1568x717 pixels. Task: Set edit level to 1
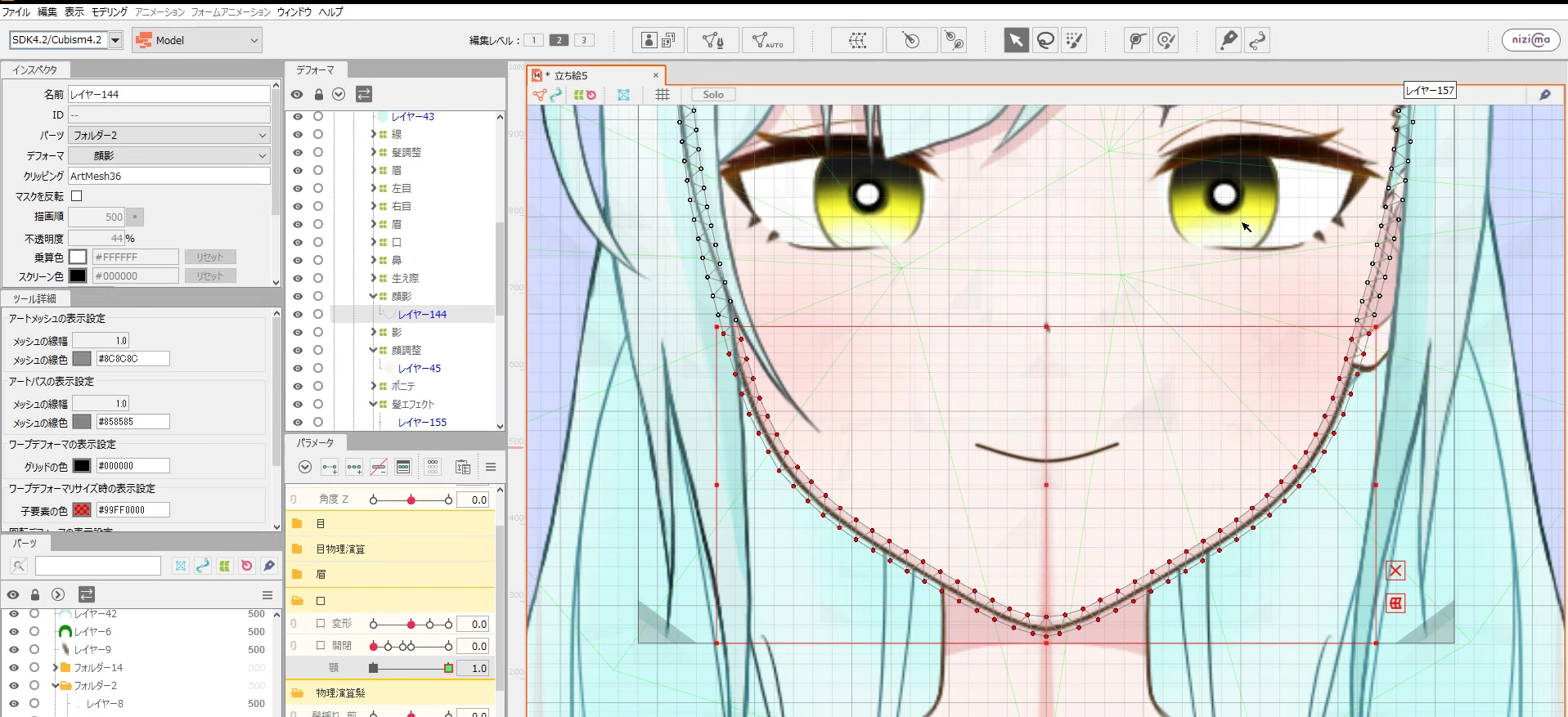pyautogui.click(x=534, y=40)
